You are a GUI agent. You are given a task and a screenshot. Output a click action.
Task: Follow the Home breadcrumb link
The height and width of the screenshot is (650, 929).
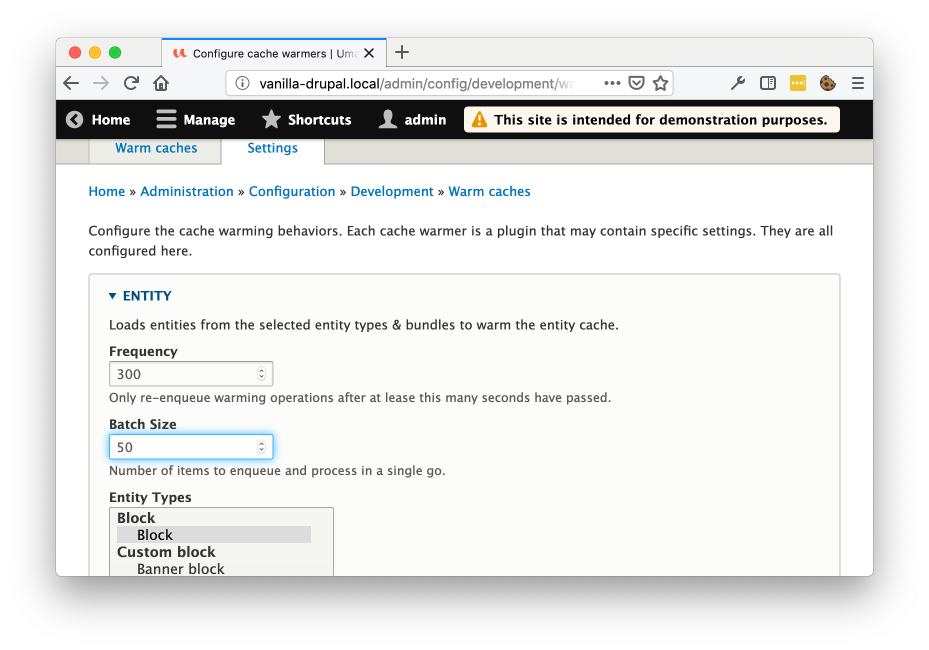[x=107, y=191]
